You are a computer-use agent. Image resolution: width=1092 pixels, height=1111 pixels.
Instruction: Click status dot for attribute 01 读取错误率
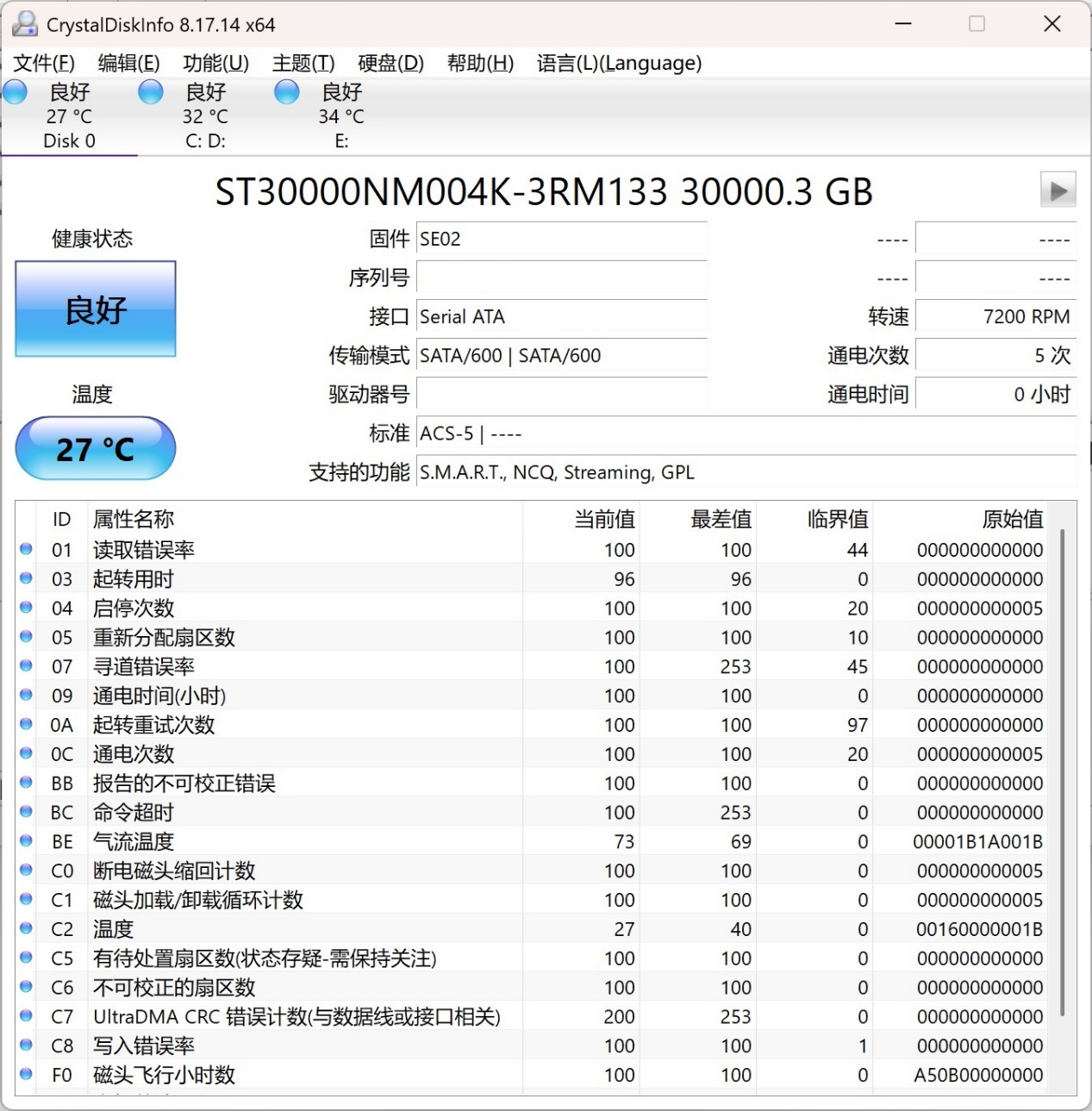click(26, 549)
